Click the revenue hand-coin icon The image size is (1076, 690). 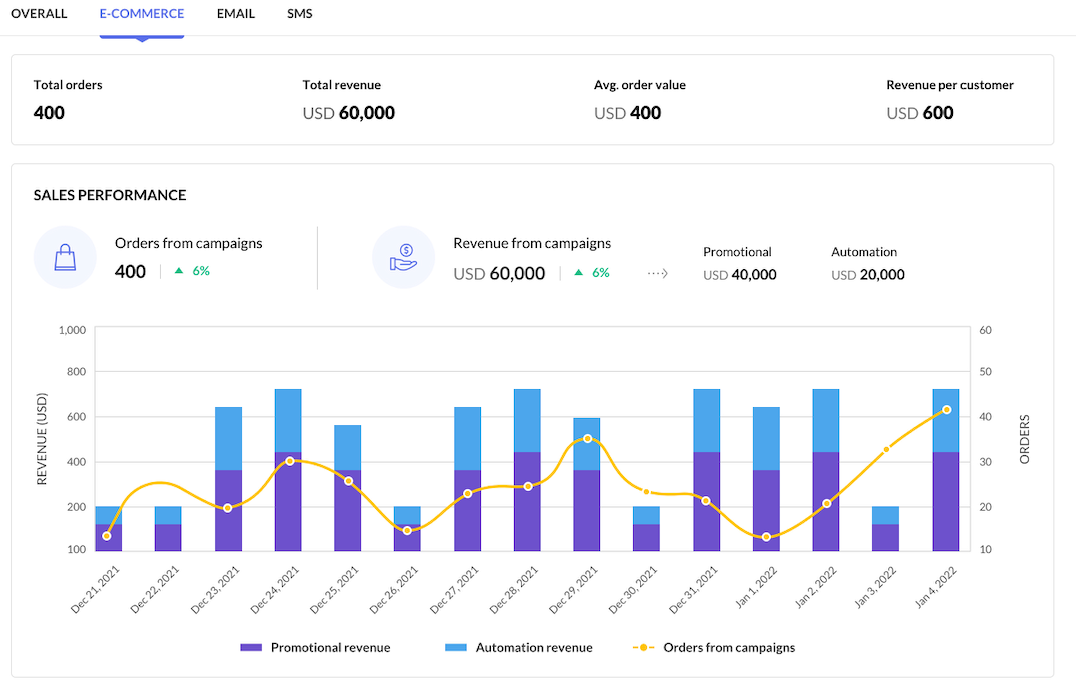pos(404,257)
